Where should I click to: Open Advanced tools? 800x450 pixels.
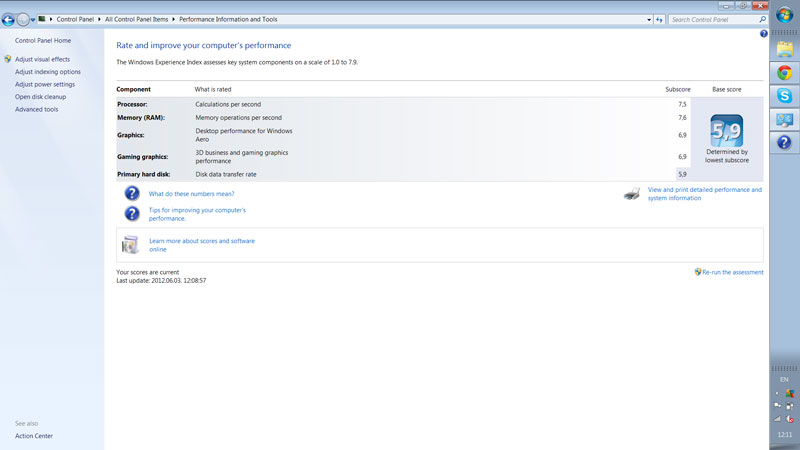tap(36, 109)
